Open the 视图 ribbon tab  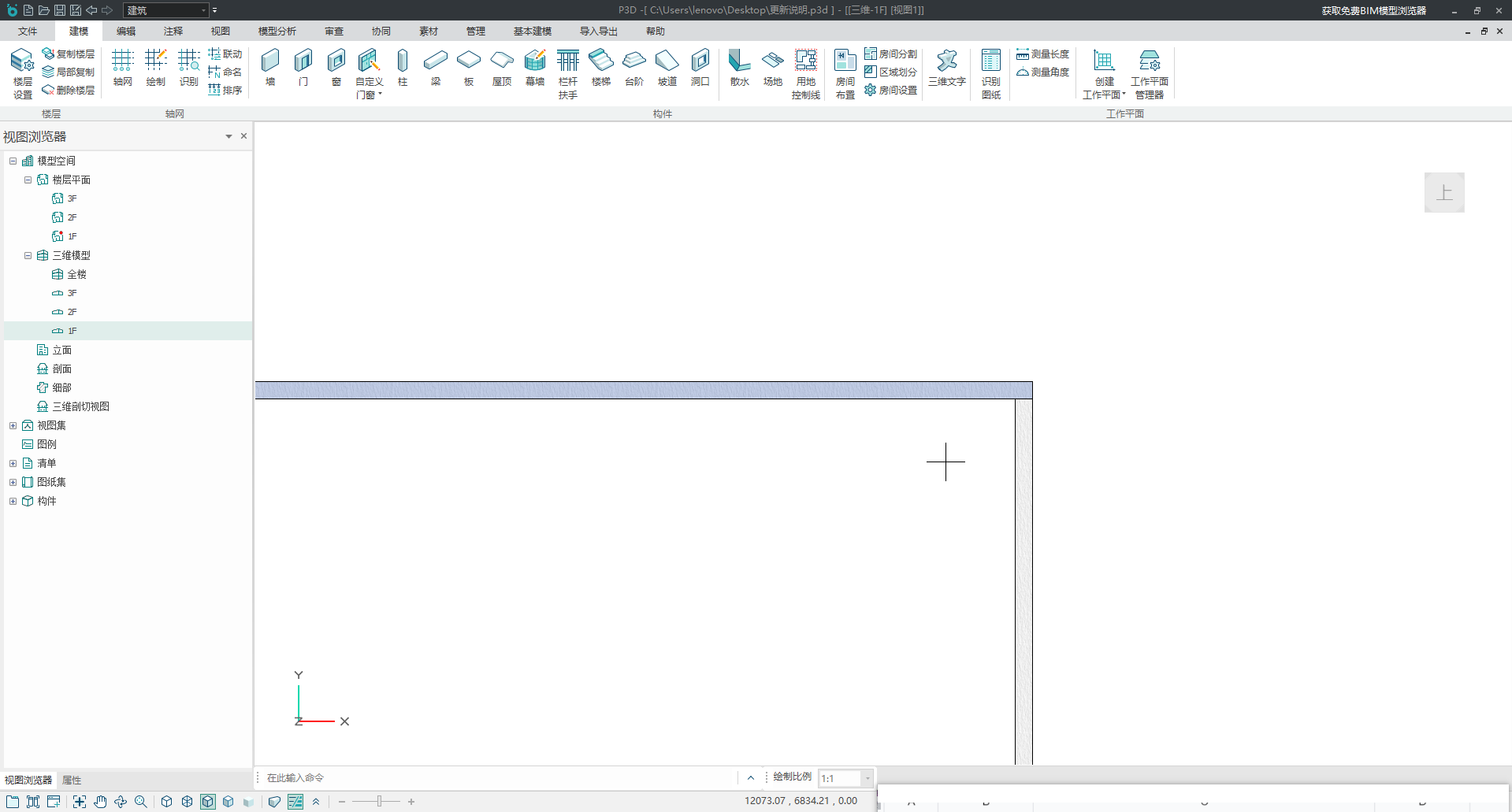click(220, 32)
